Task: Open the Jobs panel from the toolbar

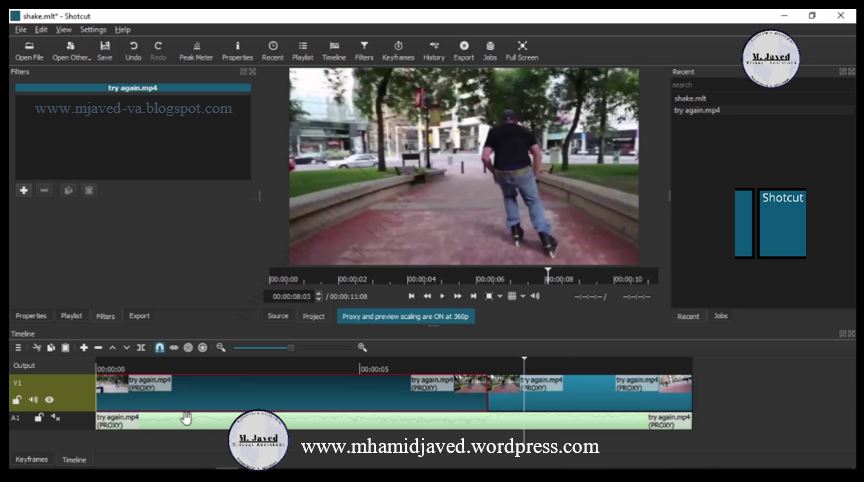Action: [490, 51]
